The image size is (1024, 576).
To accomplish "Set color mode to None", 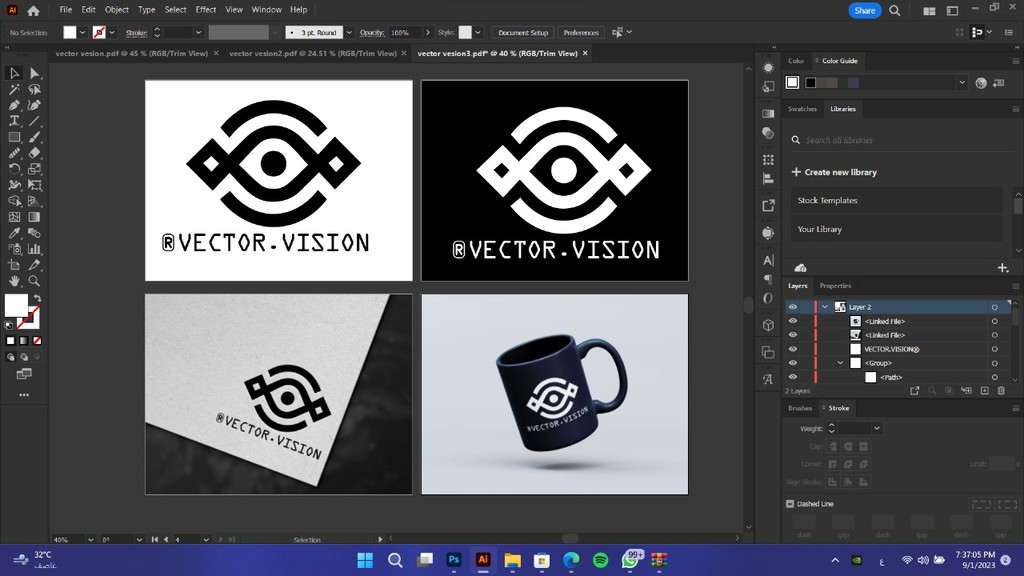I will pos(37,340).
